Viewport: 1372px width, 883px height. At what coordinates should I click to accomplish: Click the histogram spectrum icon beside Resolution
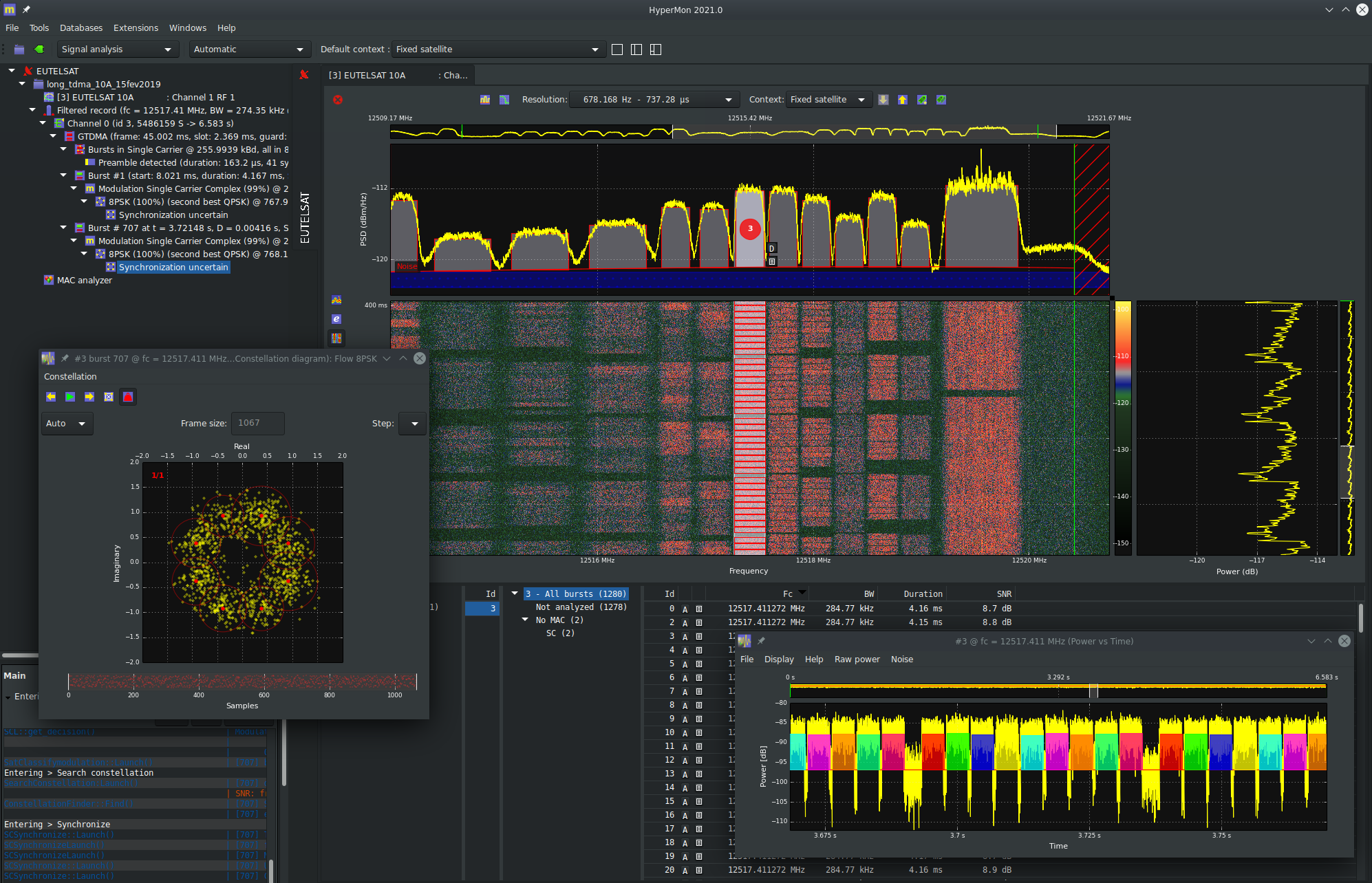(485, 100)
